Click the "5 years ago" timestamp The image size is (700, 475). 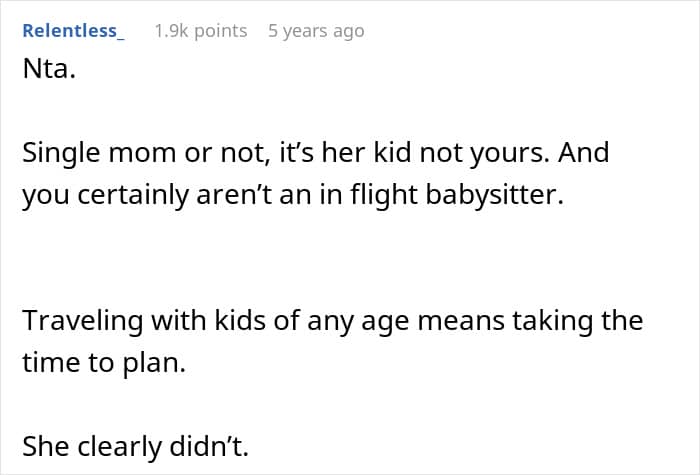point(316,31)
